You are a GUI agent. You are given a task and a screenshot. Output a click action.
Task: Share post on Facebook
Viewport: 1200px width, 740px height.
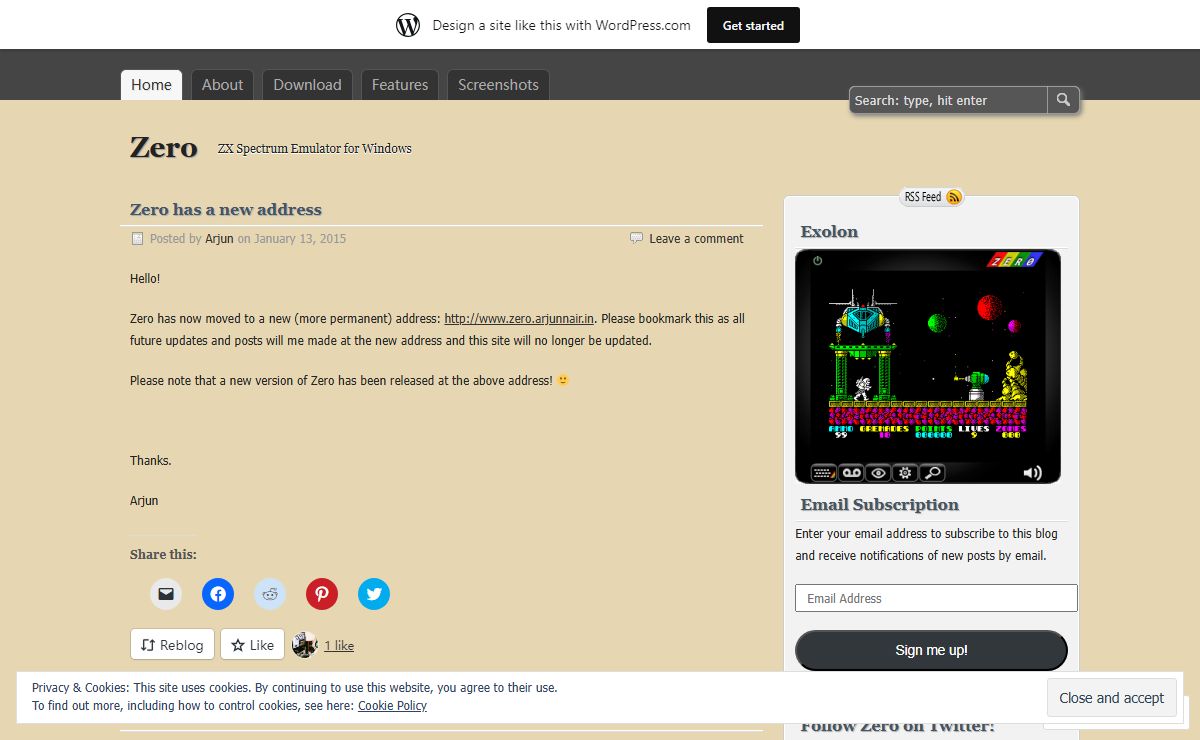218,594
